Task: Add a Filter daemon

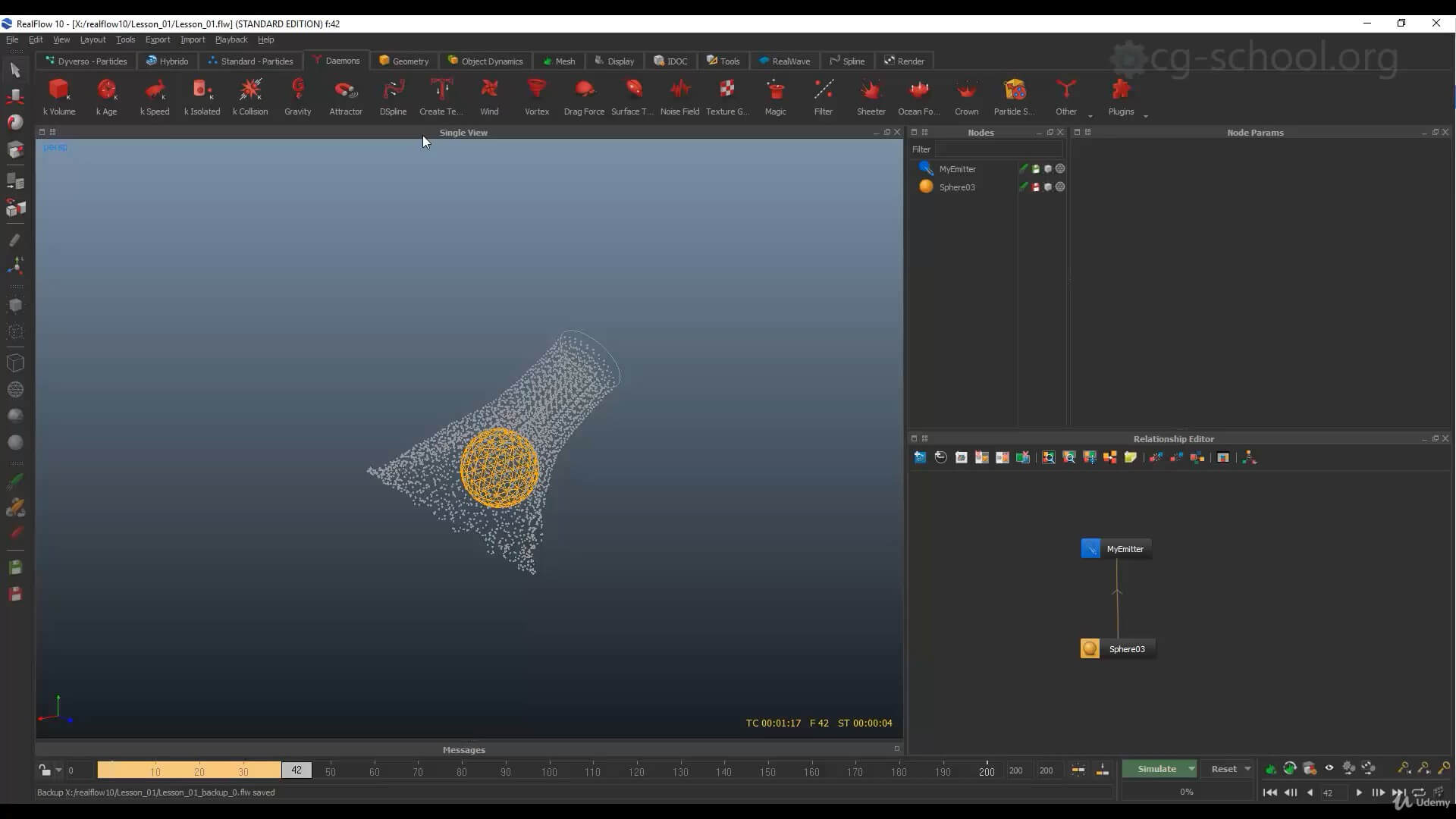Action: pos(824,97)
